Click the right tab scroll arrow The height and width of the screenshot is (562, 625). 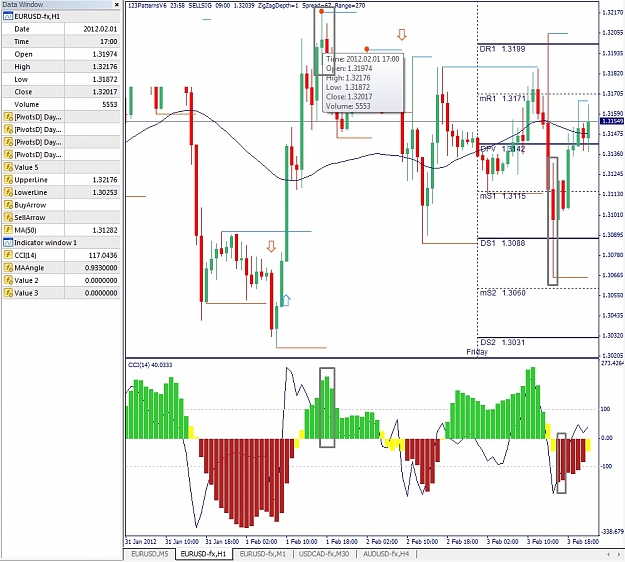[619, 554]
